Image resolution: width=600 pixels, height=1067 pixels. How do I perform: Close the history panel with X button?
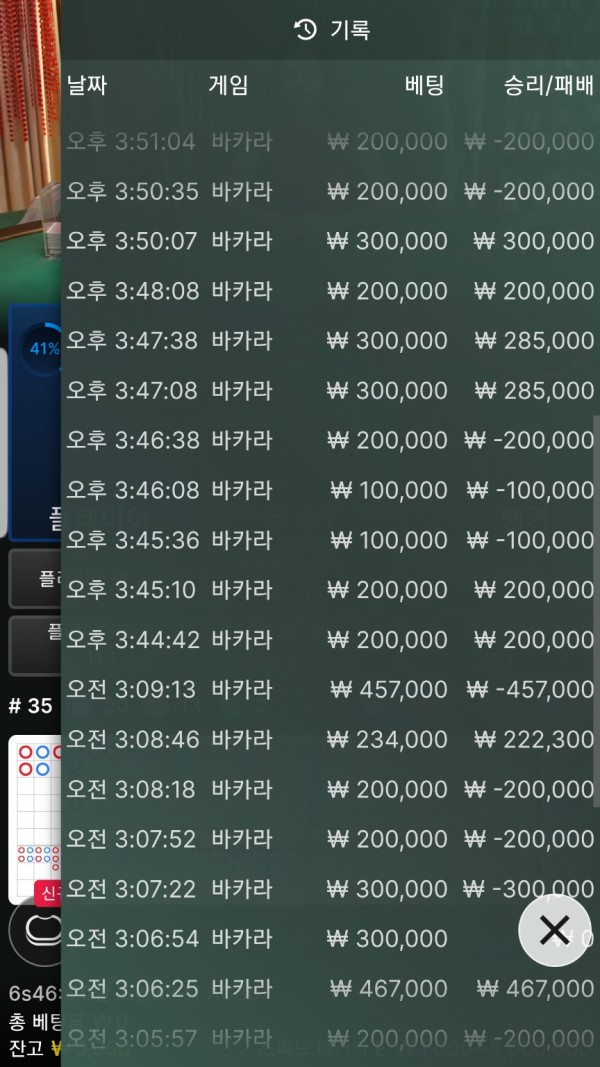click(553, 930)
